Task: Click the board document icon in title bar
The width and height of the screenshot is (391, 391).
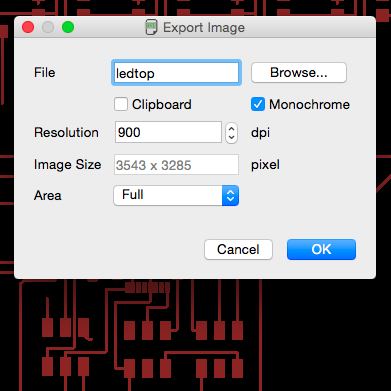Action: (151, 27)
